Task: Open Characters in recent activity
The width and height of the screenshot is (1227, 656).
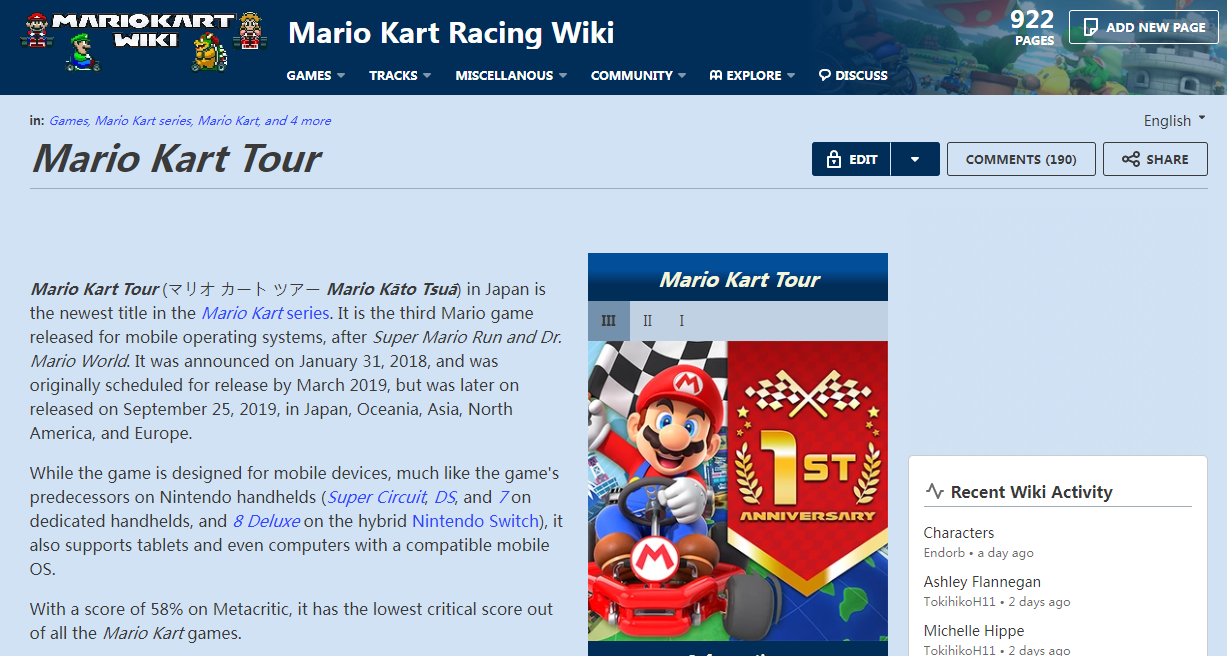Action: click(x=959, y=533)
